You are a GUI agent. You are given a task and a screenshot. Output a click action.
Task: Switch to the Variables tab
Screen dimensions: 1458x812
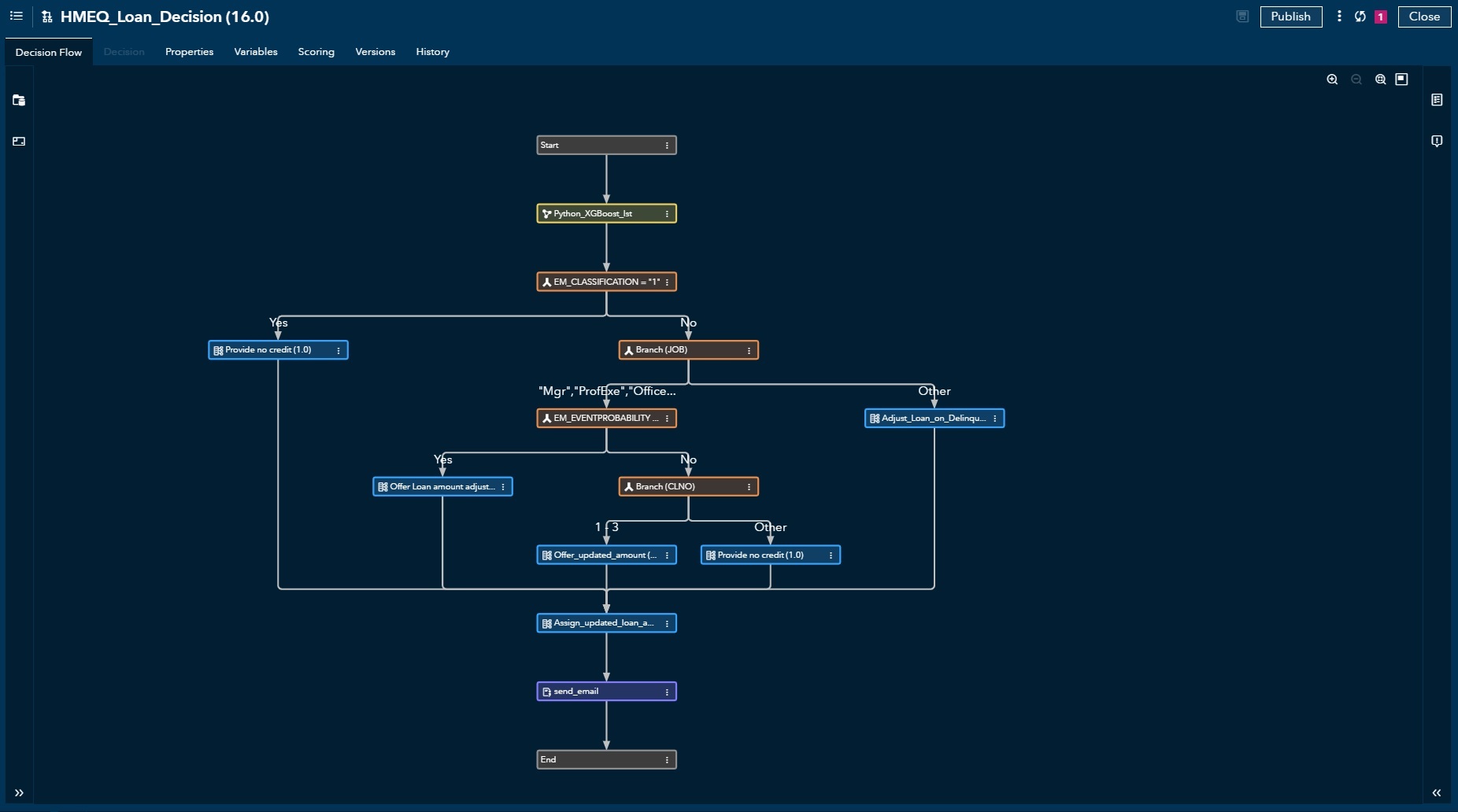pyautogui.click(x=256, y=52)
